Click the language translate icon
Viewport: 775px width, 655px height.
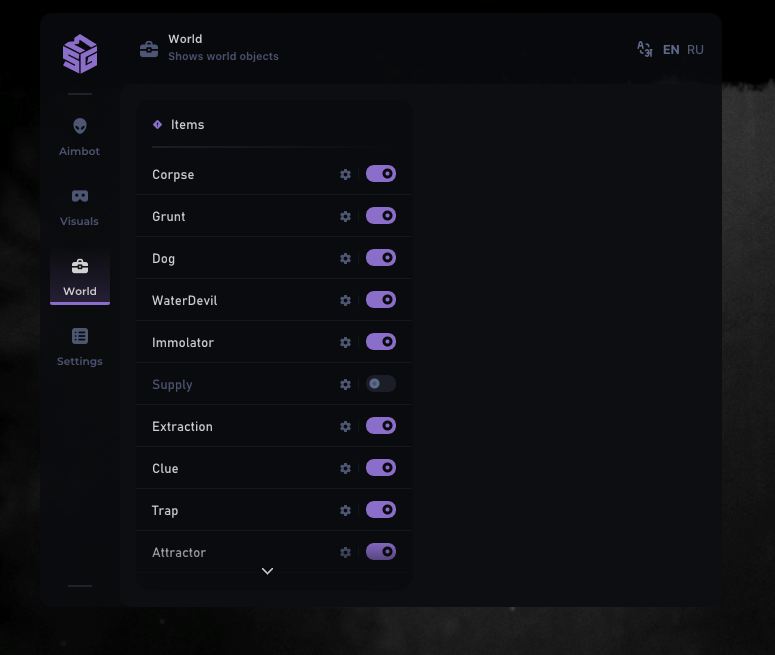tap(645, 49)
